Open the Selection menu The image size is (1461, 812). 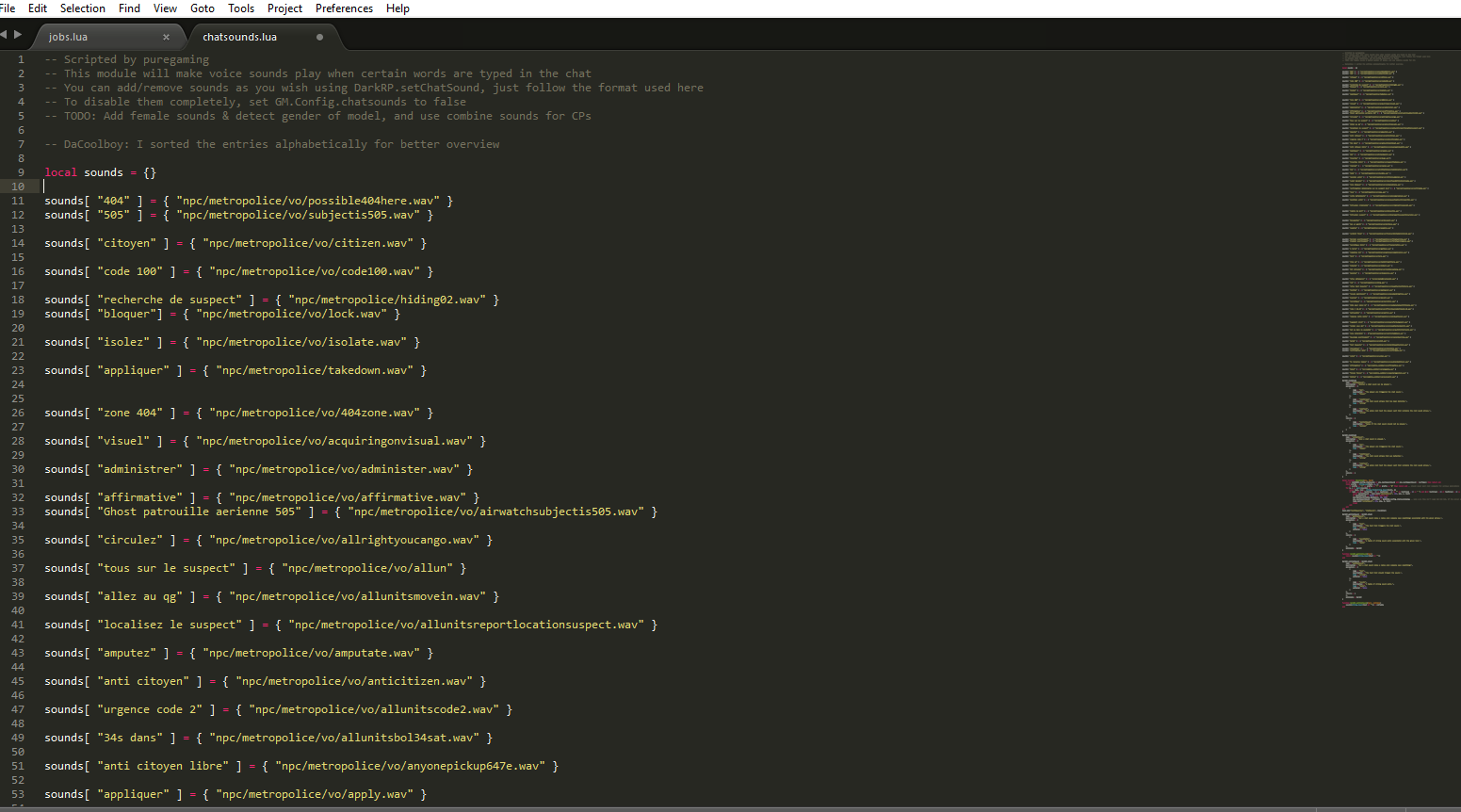(83, 8)
